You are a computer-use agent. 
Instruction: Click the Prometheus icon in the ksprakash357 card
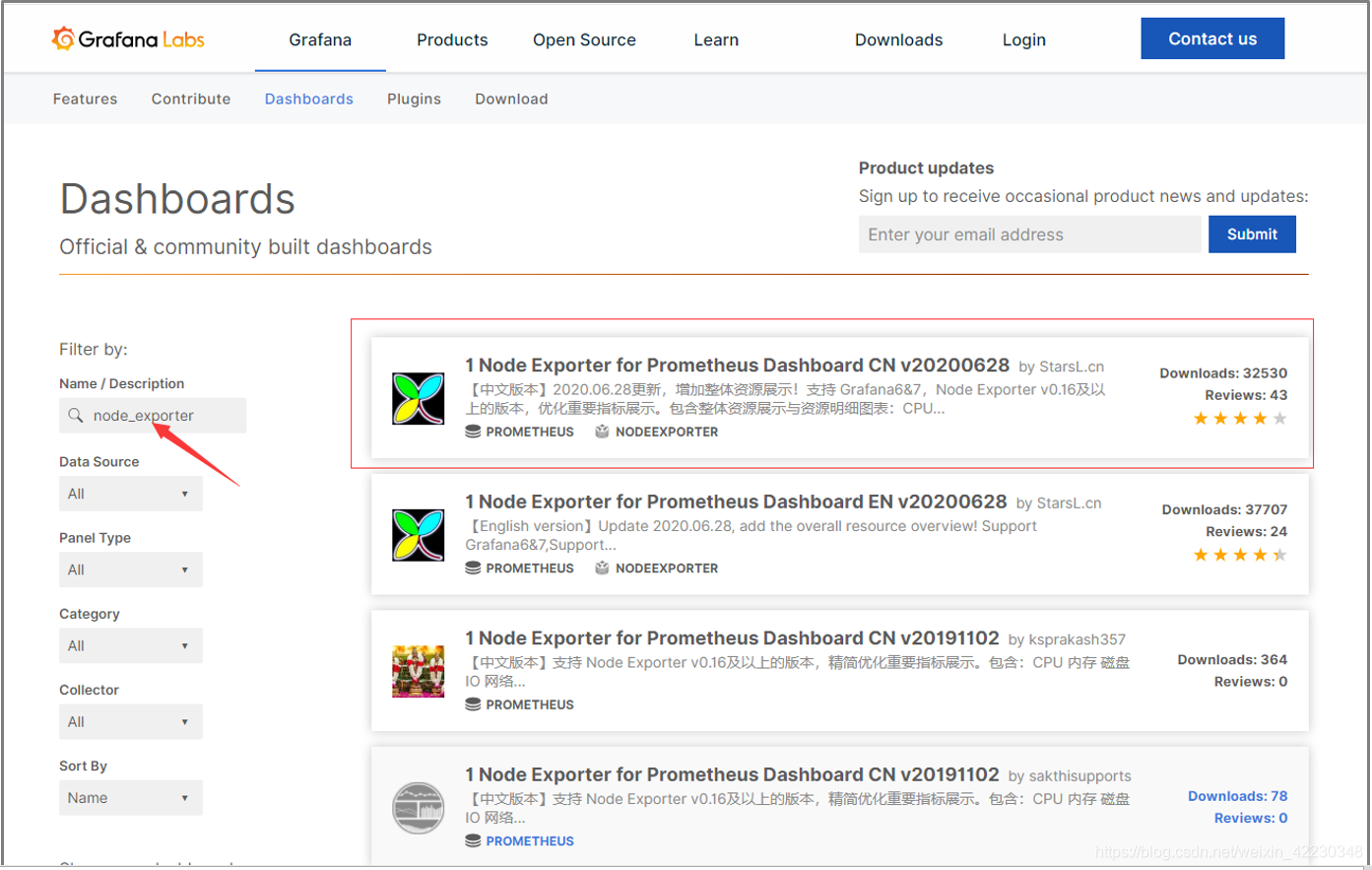473,704
